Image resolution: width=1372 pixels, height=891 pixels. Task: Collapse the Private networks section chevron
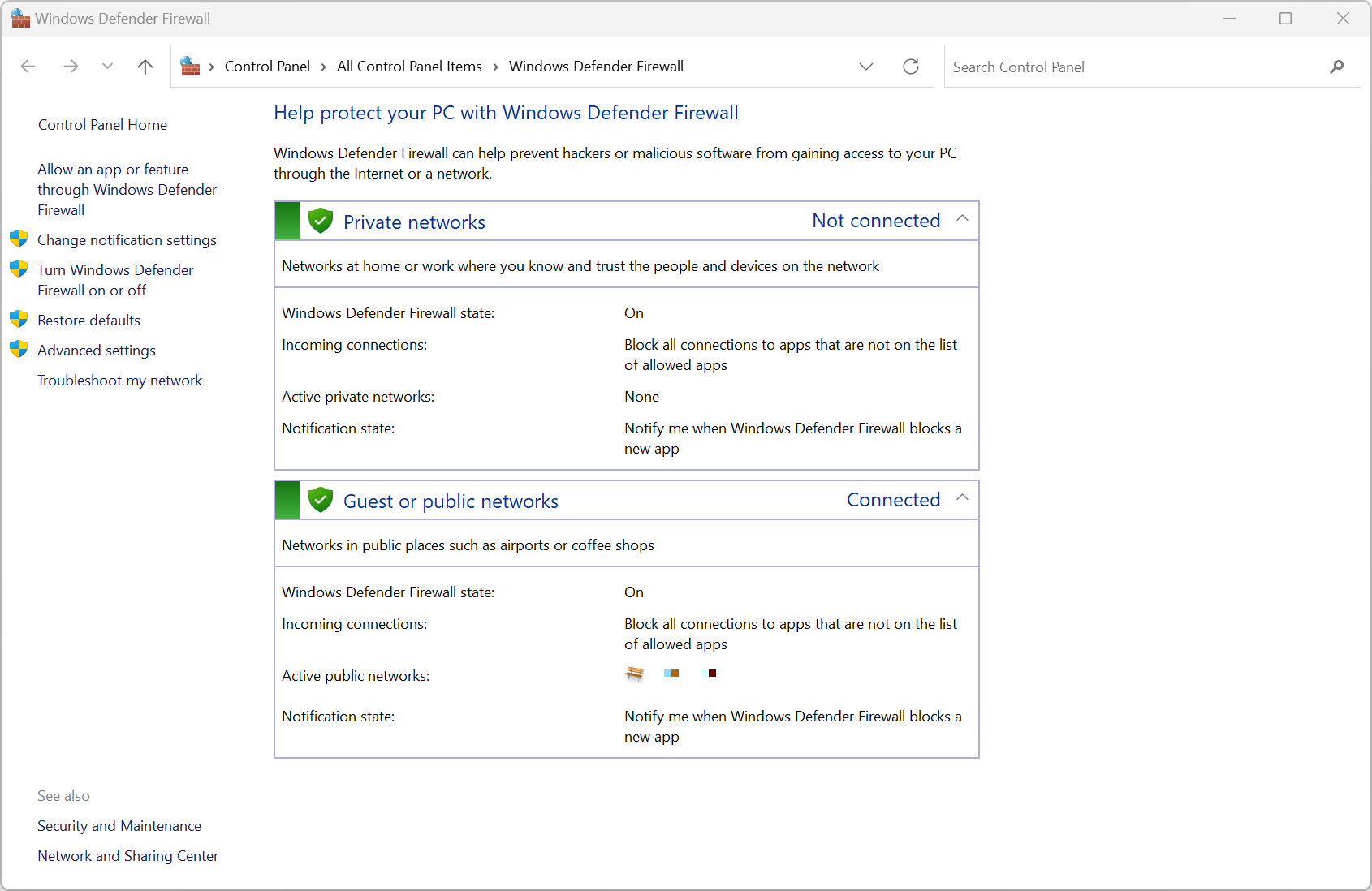tap(962, 218)
